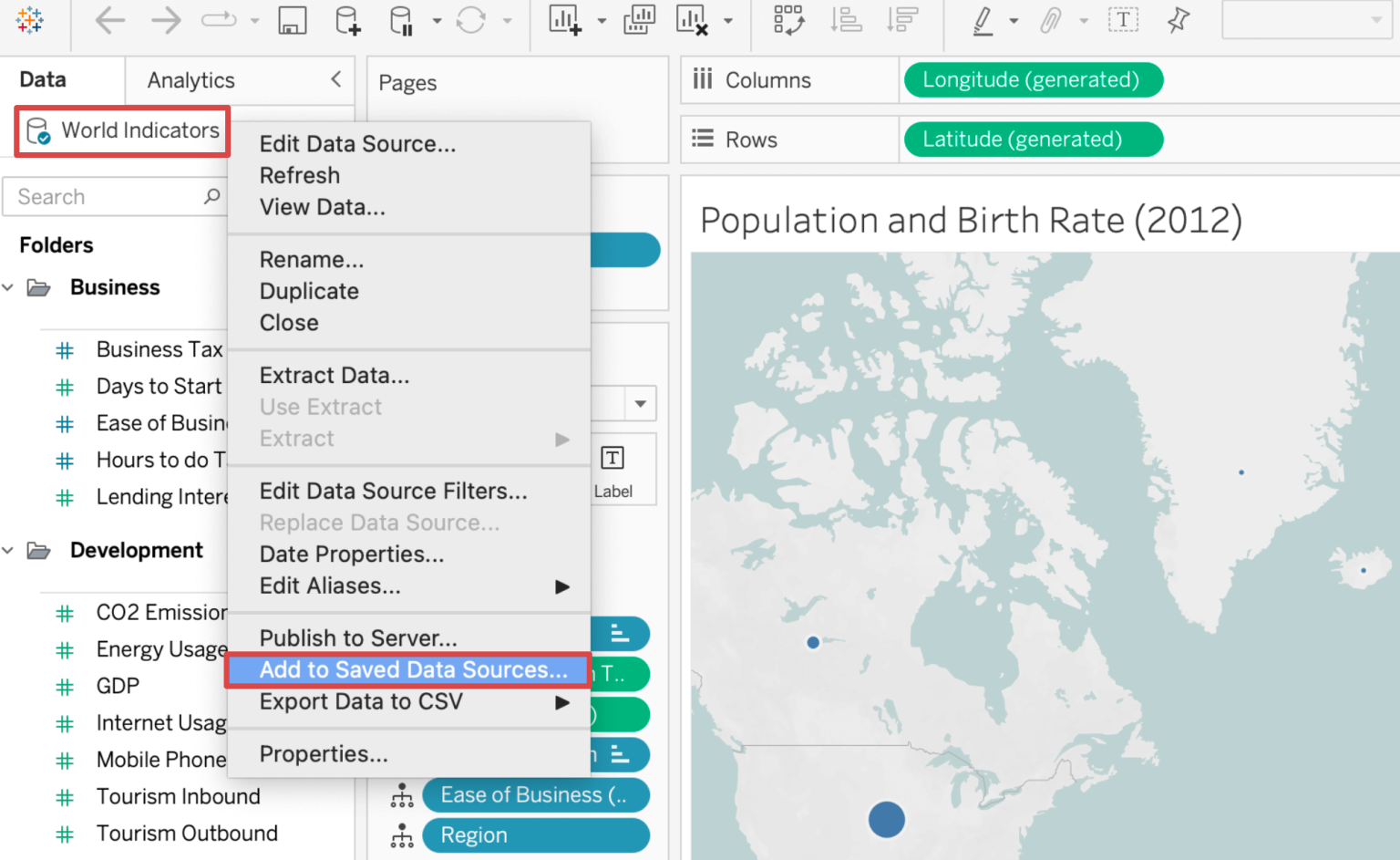Click the Search field in the Data pane
1400x860 pixels.
(x=109, y=196)
